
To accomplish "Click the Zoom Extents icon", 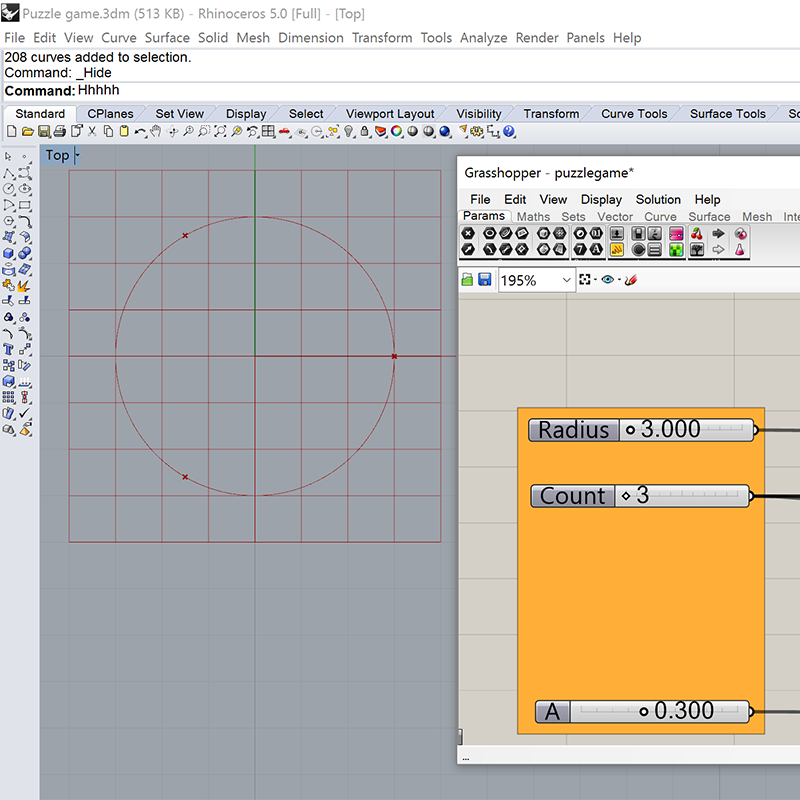I will click(x=220, y=132).
